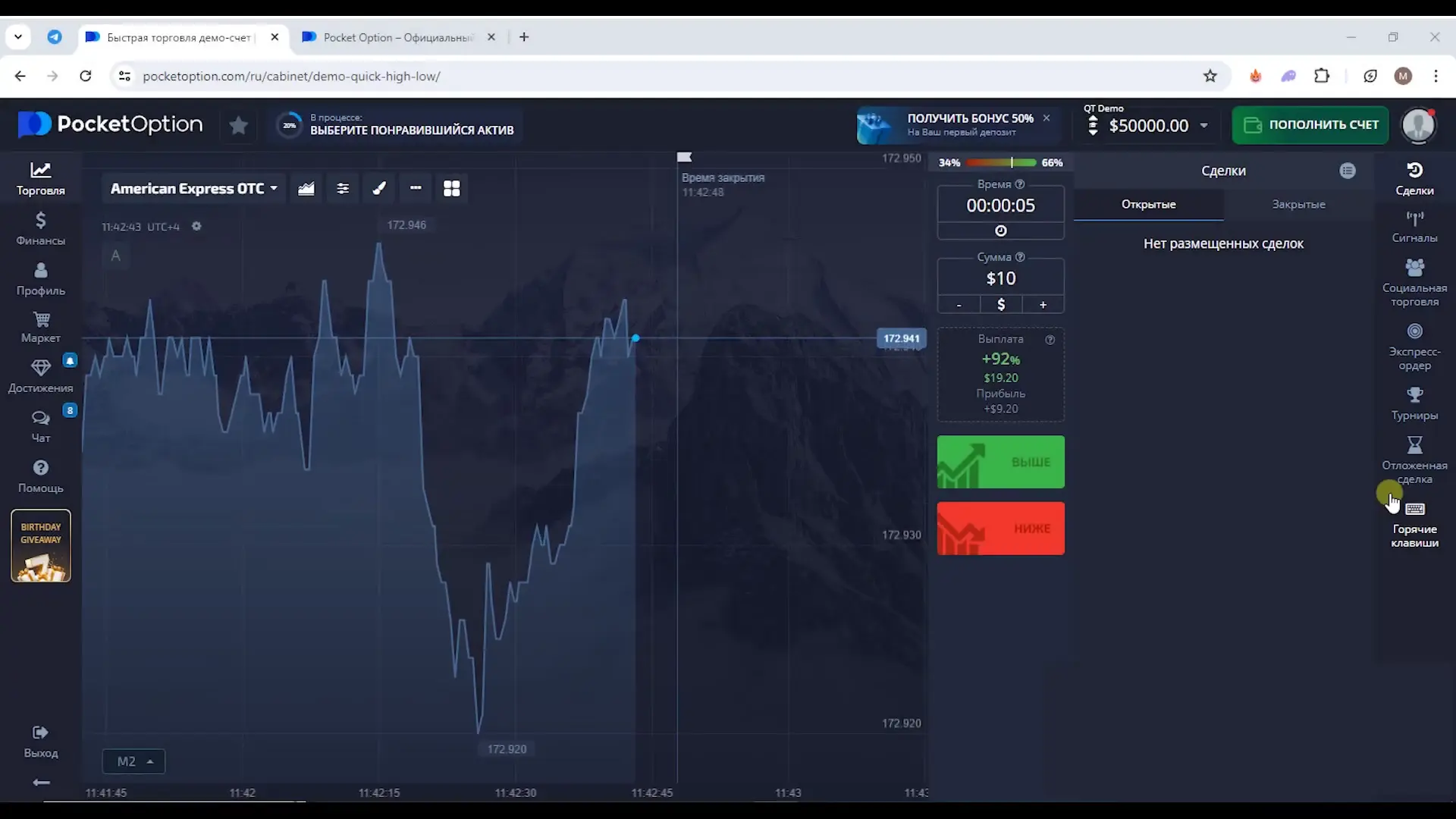Toggle the clock time mode switch
Image resolution: width=1456 pixels, height=819 pixels.
pyautogui.click(x=1000, y=231)
